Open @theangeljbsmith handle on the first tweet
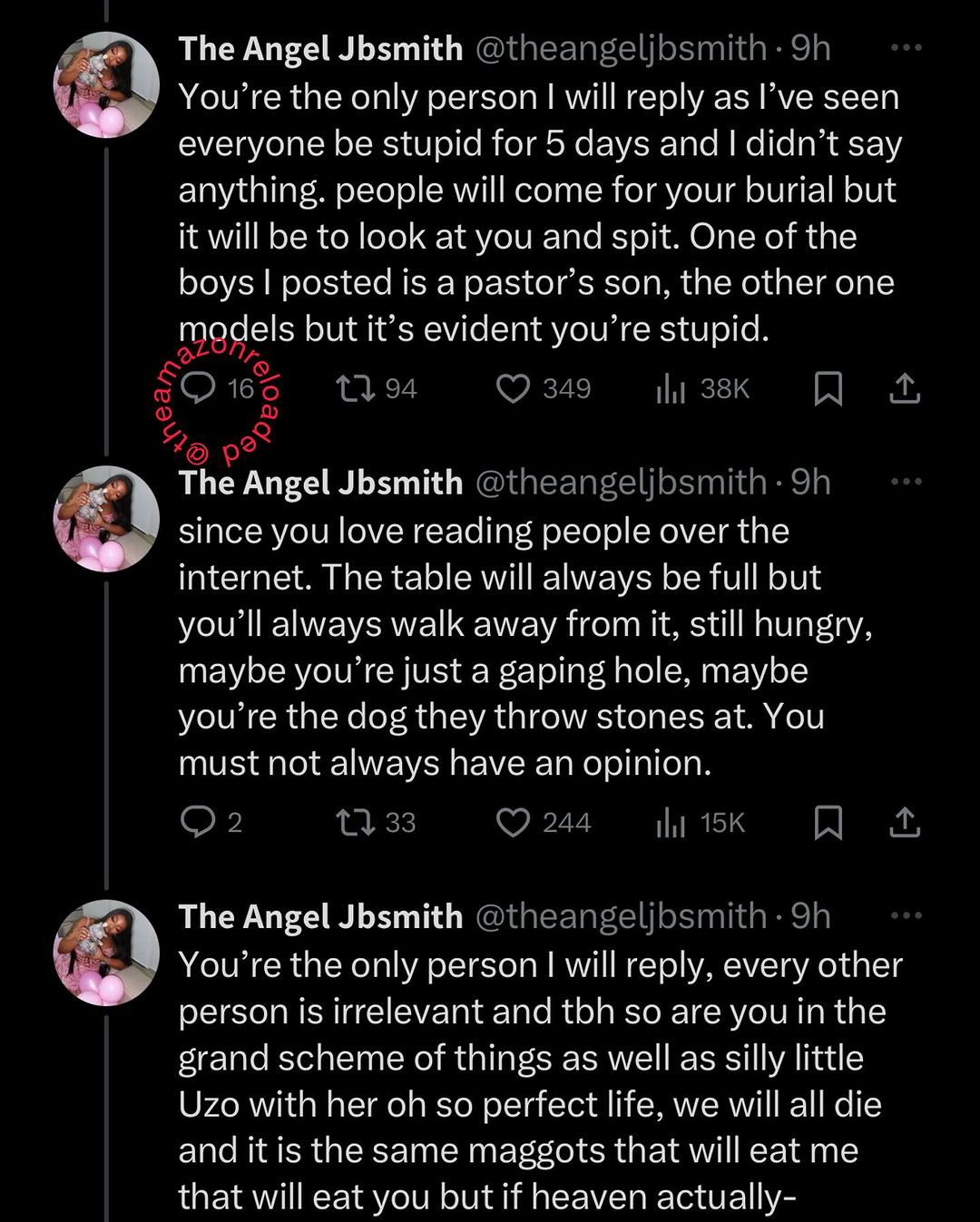Viewport: 980px width, 1222px height. (x=622, y=49)
